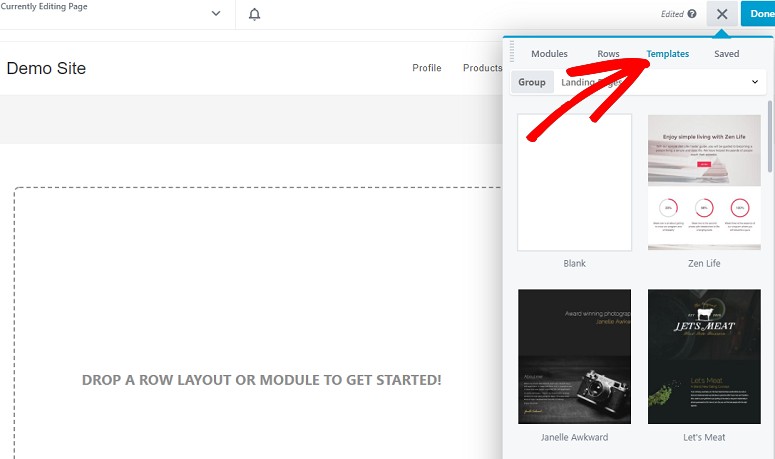Click the templates panel scrollbar

tap(770, 137)
